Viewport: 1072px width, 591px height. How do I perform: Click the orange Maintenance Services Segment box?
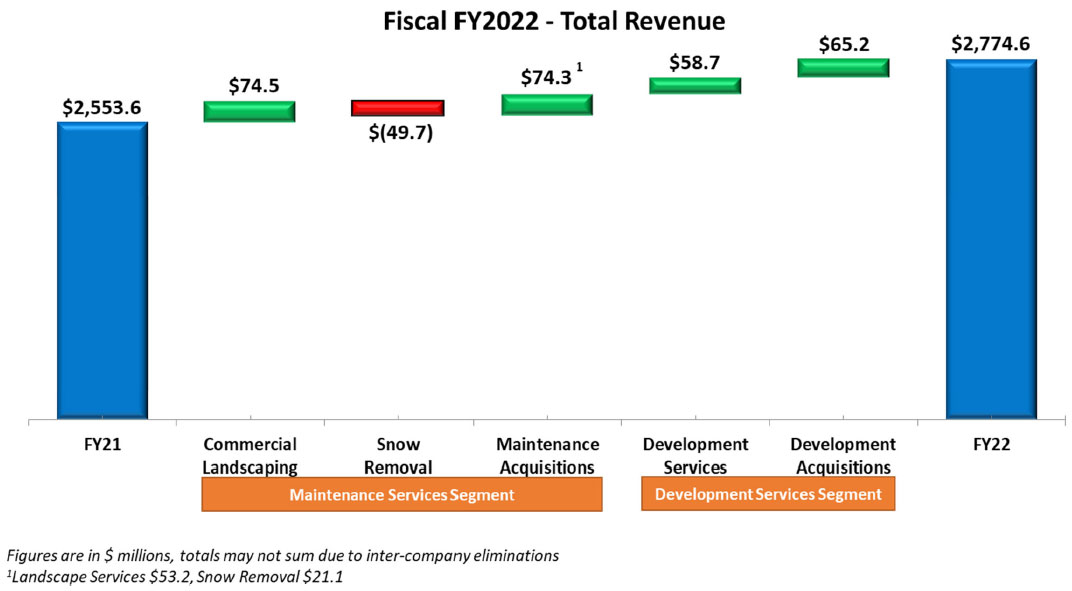(401, 494)
